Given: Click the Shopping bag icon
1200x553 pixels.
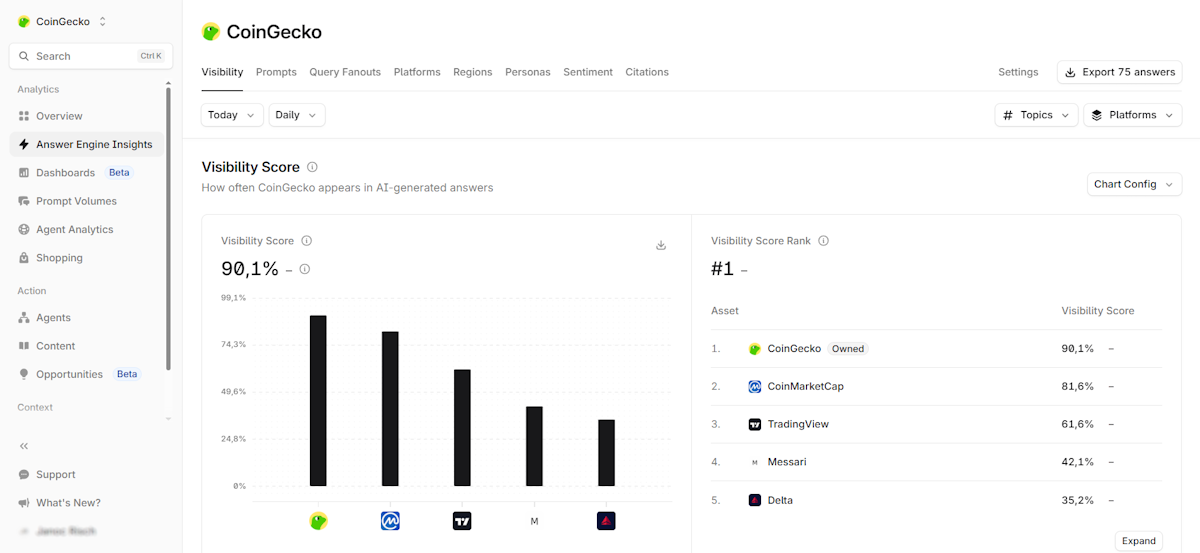Looking at the screenshot, I should (24, 258).
